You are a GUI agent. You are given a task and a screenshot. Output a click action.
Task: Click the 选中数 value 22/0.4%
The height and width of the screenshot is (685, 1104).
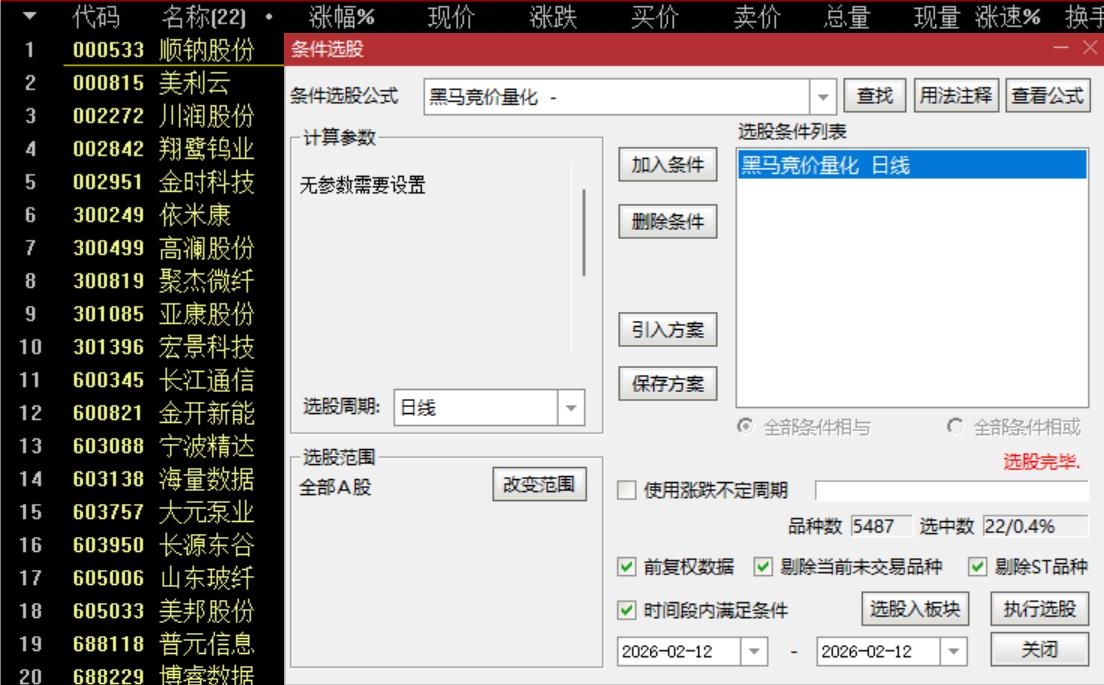[x=1035, y=526]
